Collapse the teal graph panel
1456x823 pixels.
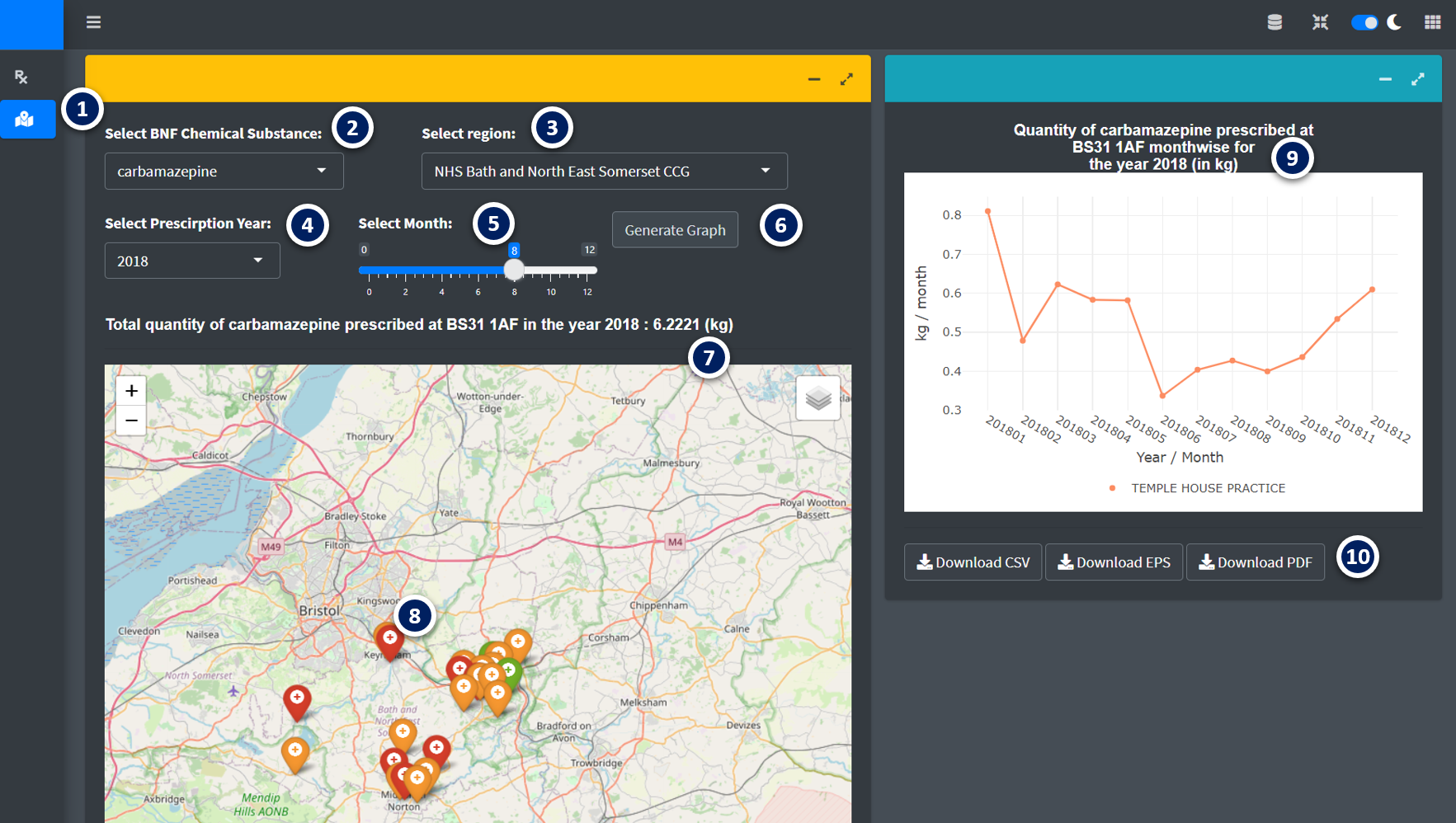coord(1385,79)
